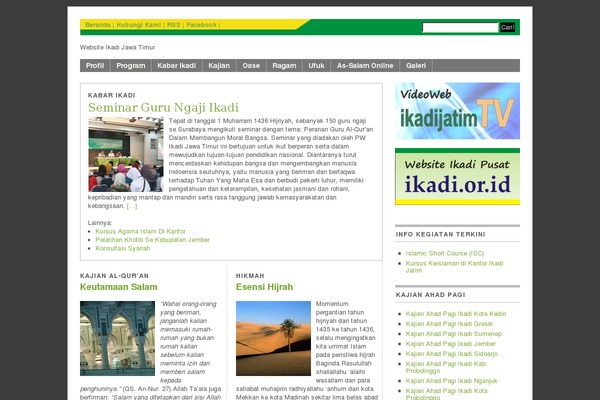
Task: Open the Galeri menu item
Action: coord(416,65)
